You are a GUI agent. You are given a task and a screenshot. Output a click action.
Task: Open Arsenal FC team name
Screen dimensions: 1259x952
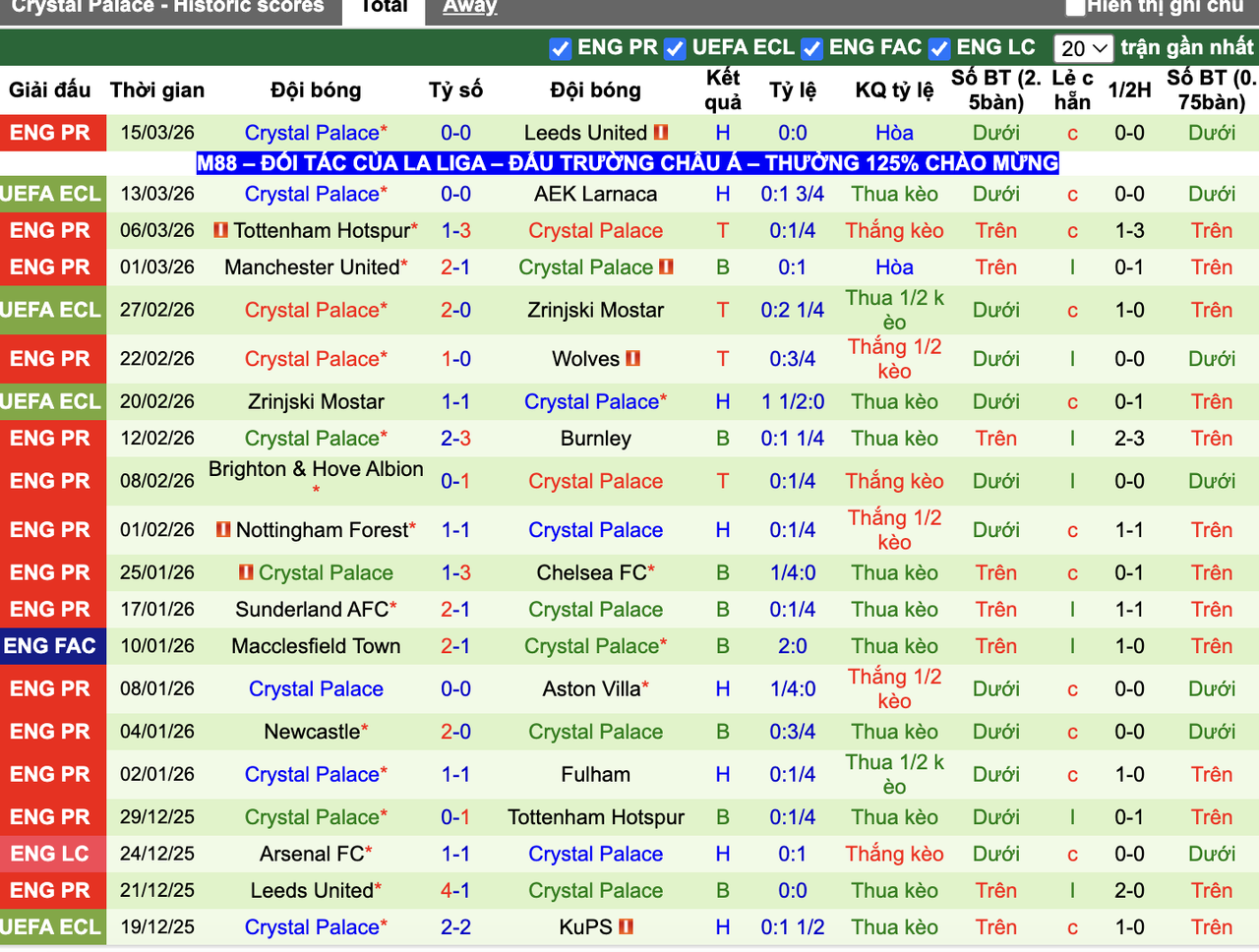click(312, 854)
